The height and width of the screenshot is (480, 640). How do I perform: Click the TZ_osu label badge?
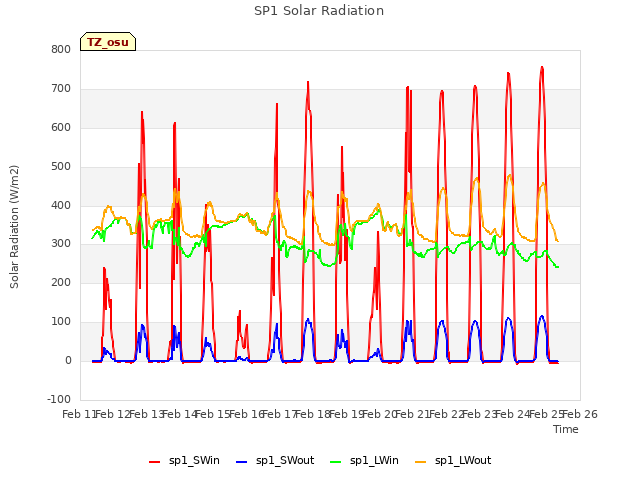108,42
